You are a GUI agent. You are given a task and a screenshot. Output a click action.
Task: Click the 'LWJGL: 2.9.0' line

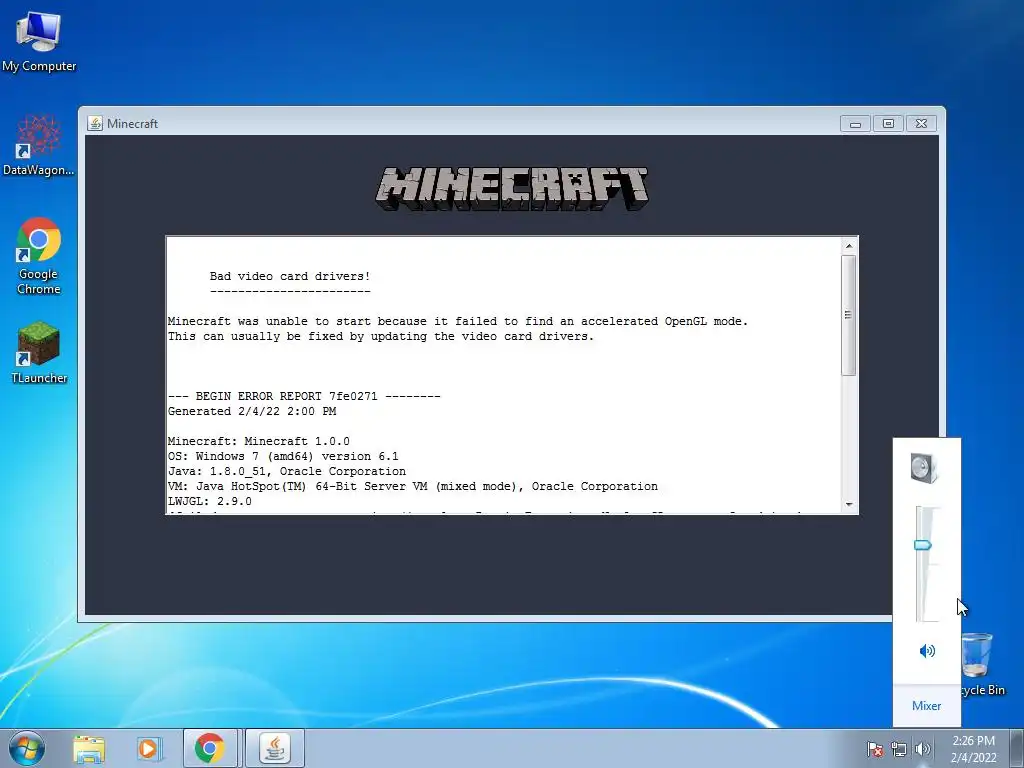tap(210, 502)
